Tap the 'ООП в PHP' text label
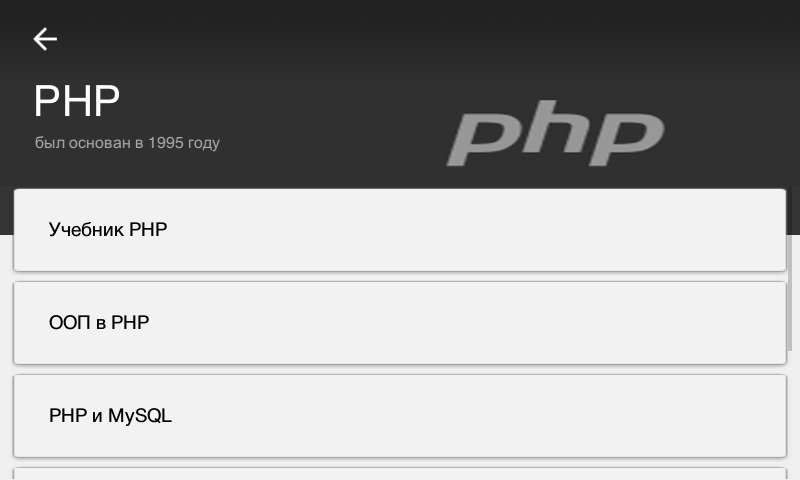 coord(99,323)
